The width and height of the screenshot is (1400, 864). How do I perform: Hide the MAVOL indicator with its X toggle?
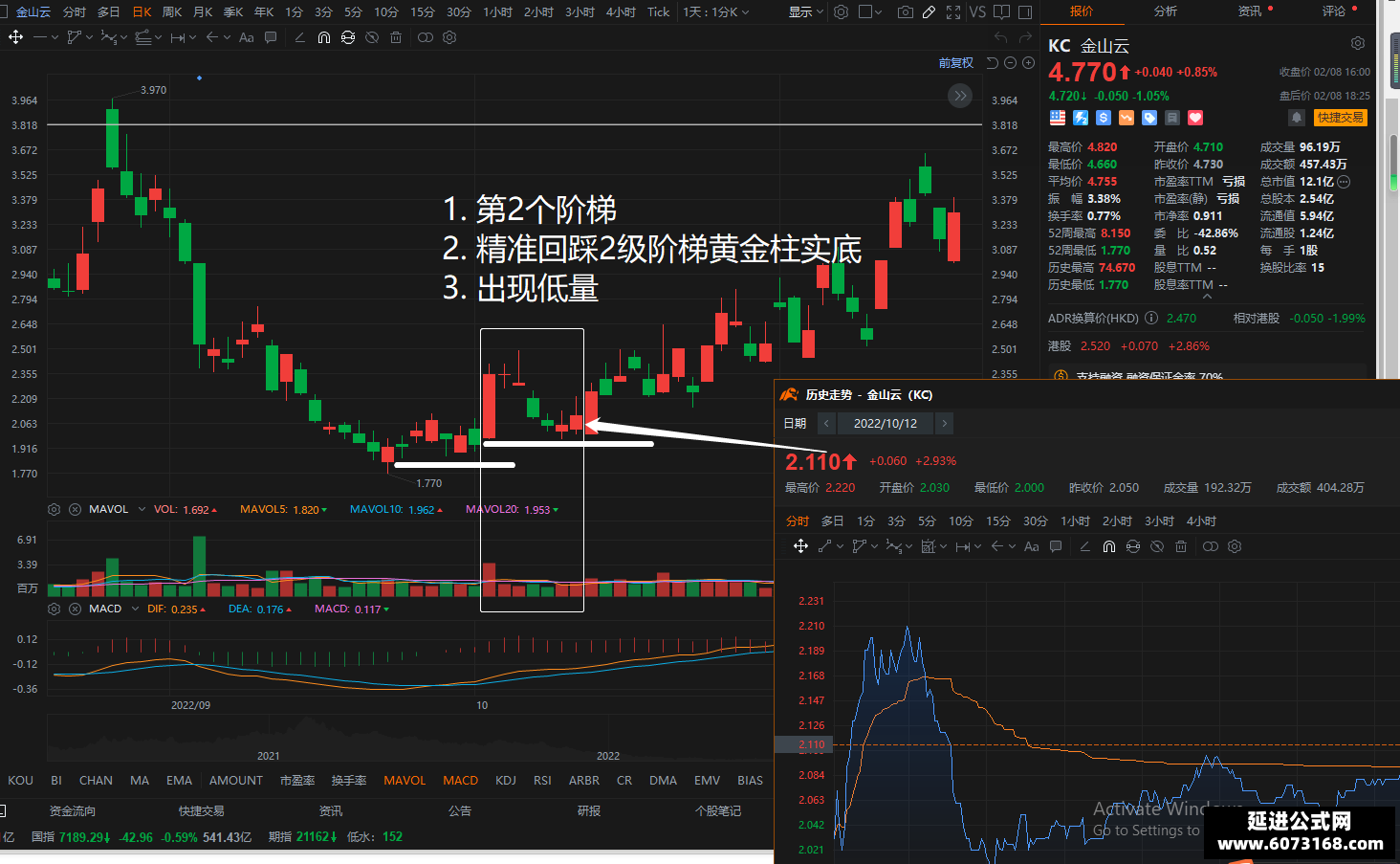point(76,509)
